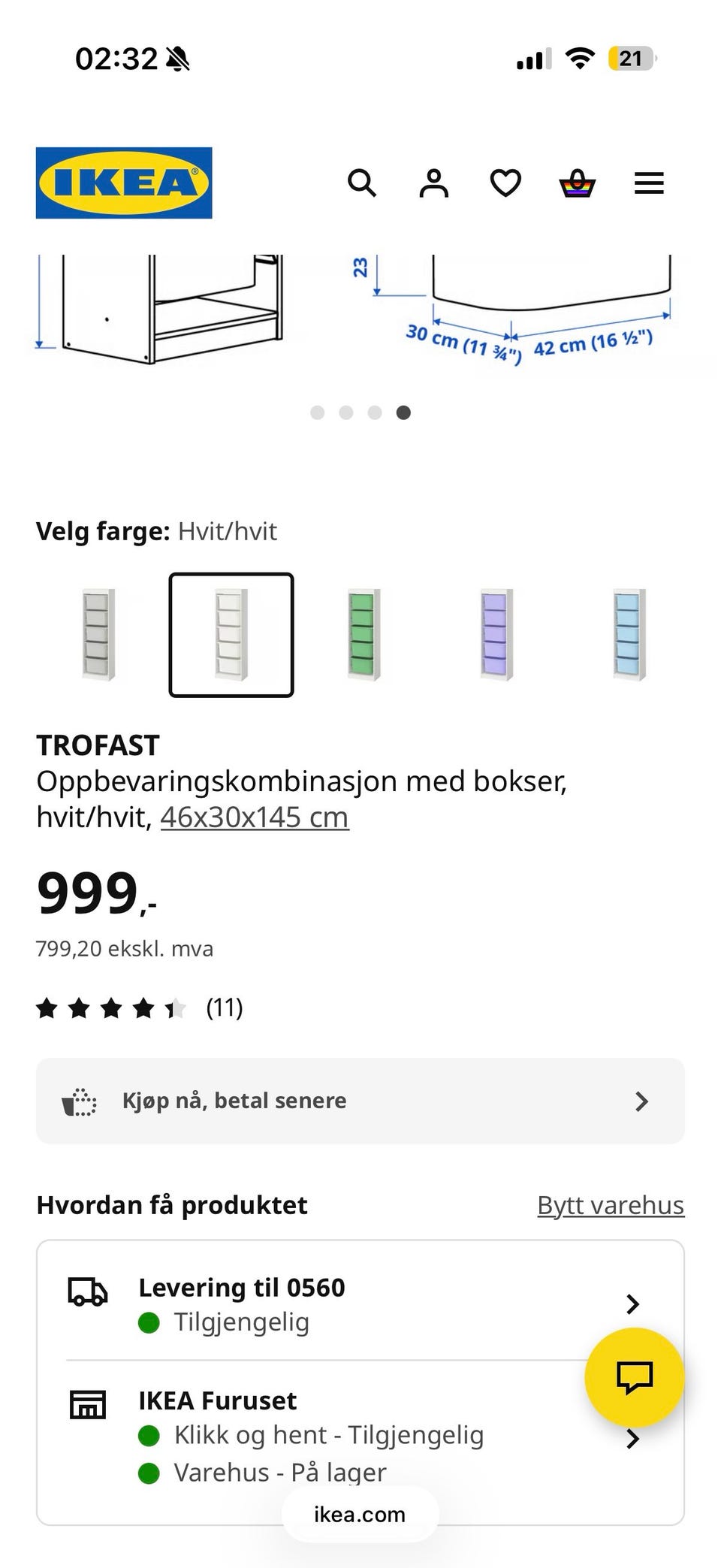Expand IKEA Furuset store chevron
The image size is (721, 1568).
click(632, 1439)
